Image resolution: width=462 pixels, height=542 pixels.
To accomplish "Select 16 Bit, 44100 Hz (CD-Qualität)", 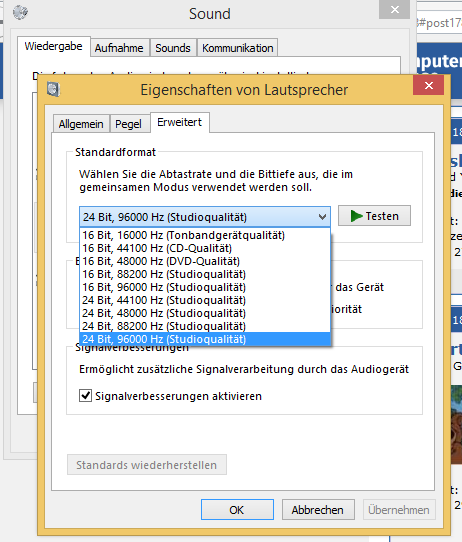I will point(205,248).
